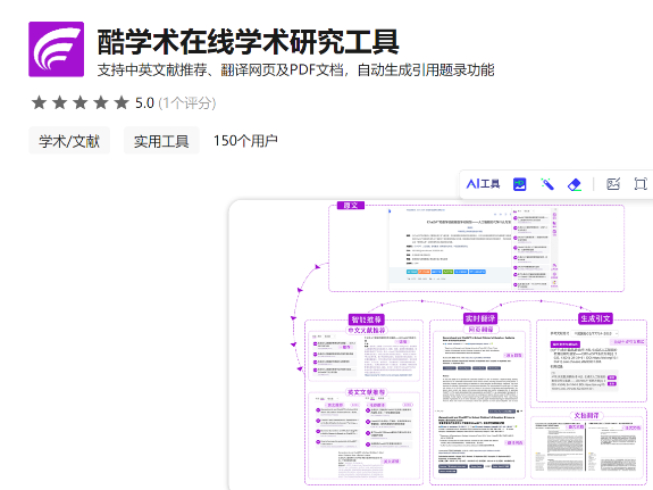Open the AI工具 label in floating toolbar
Screen dimensions: 653x490
pos(483,184)
